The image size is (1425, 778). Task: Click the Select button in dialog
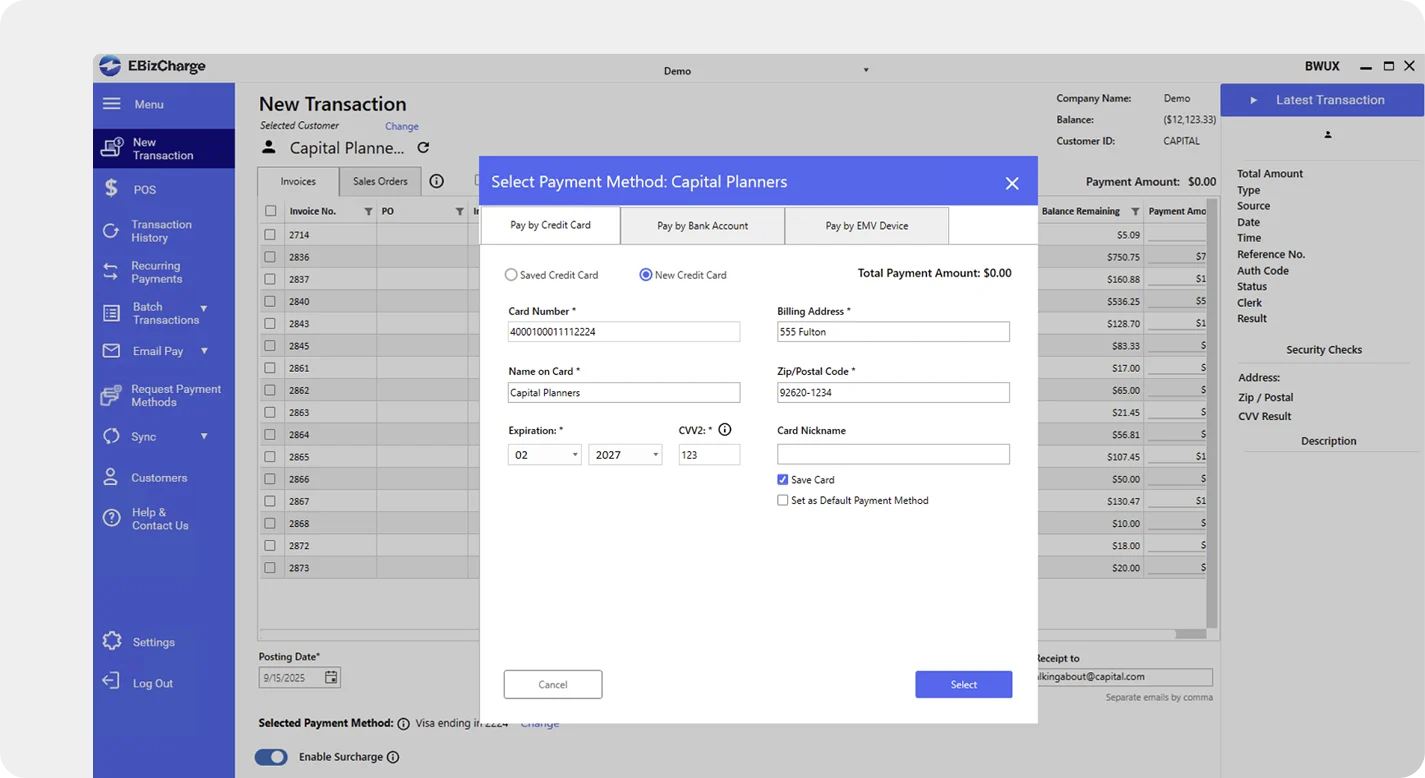coord(964,684)
